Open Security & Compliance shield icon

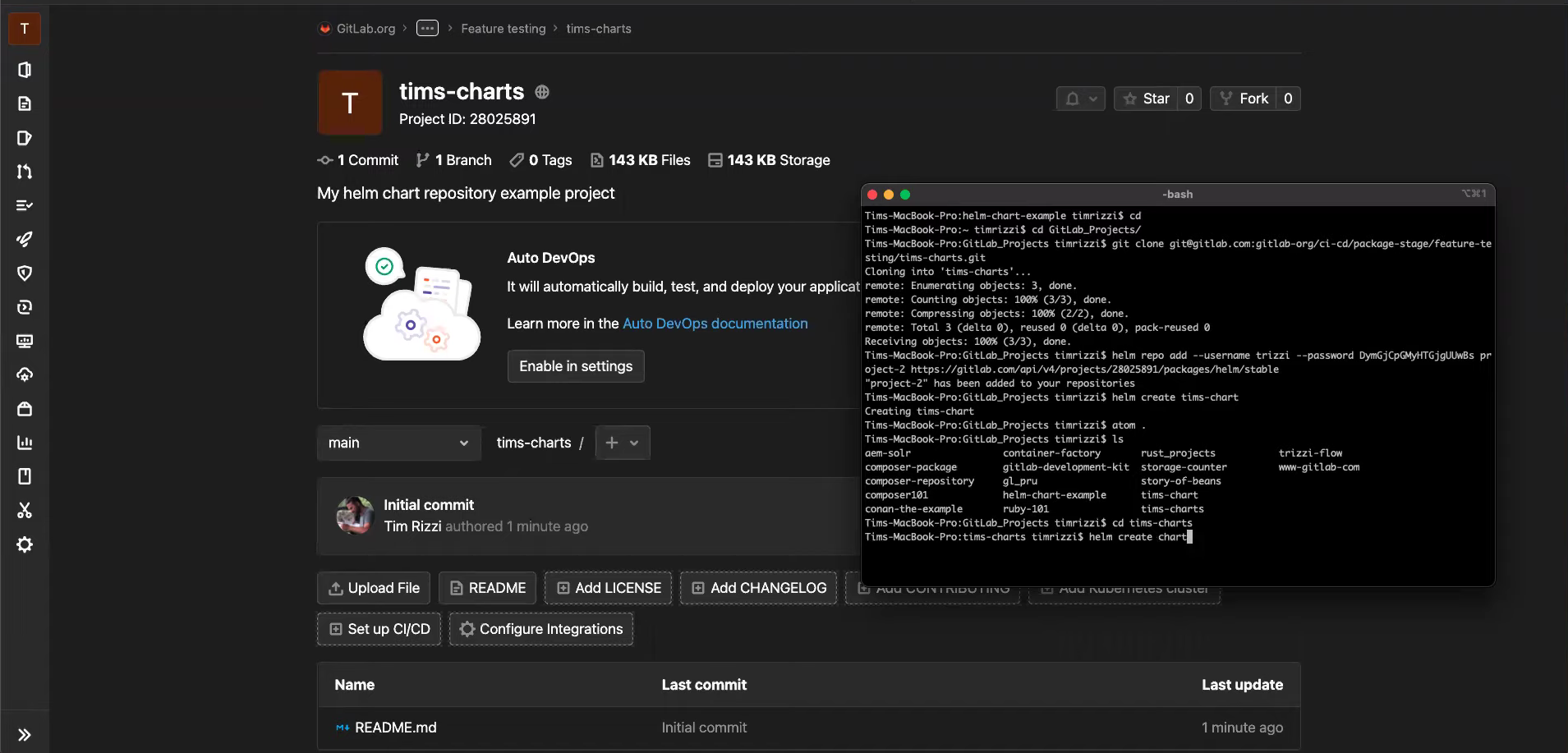(x=25, y=273)
